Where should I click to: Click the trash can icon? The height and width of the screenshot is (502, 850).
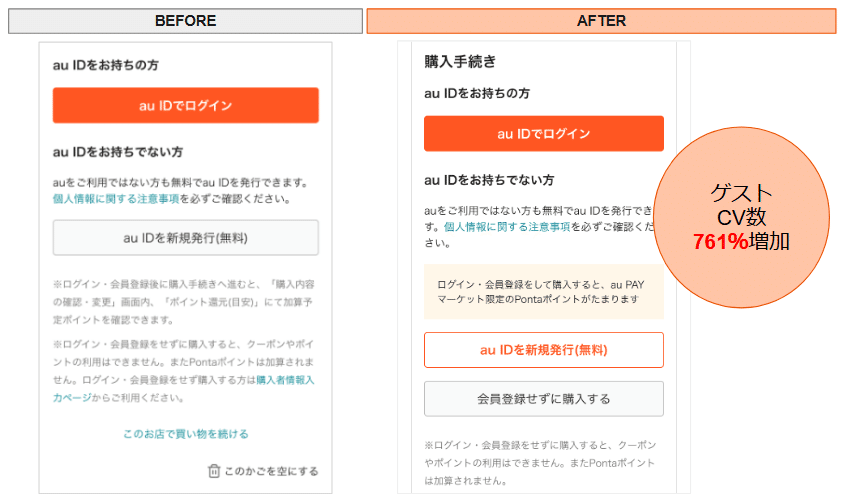point(214,471)
